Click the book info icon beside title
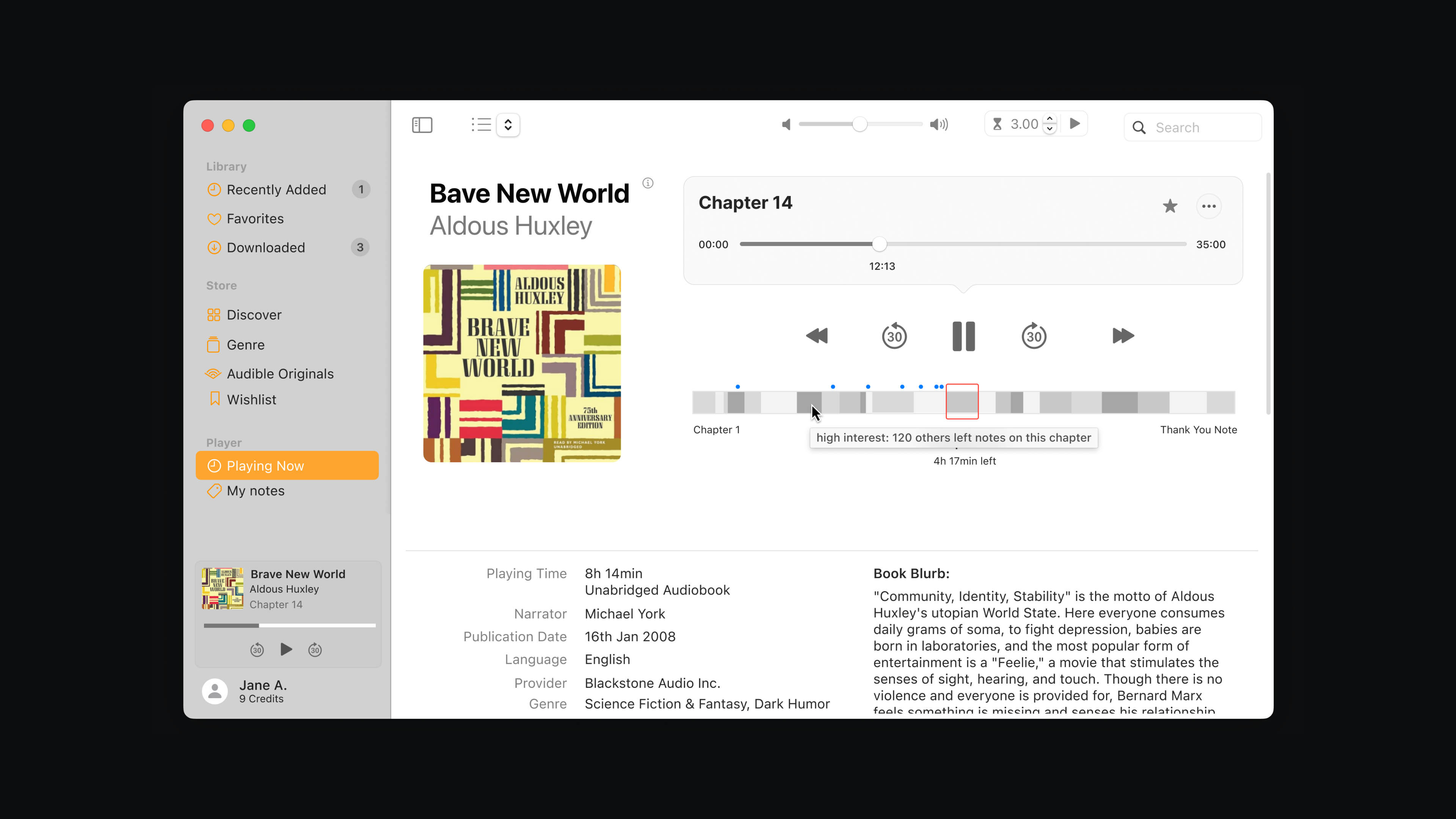 coord(648,183)
